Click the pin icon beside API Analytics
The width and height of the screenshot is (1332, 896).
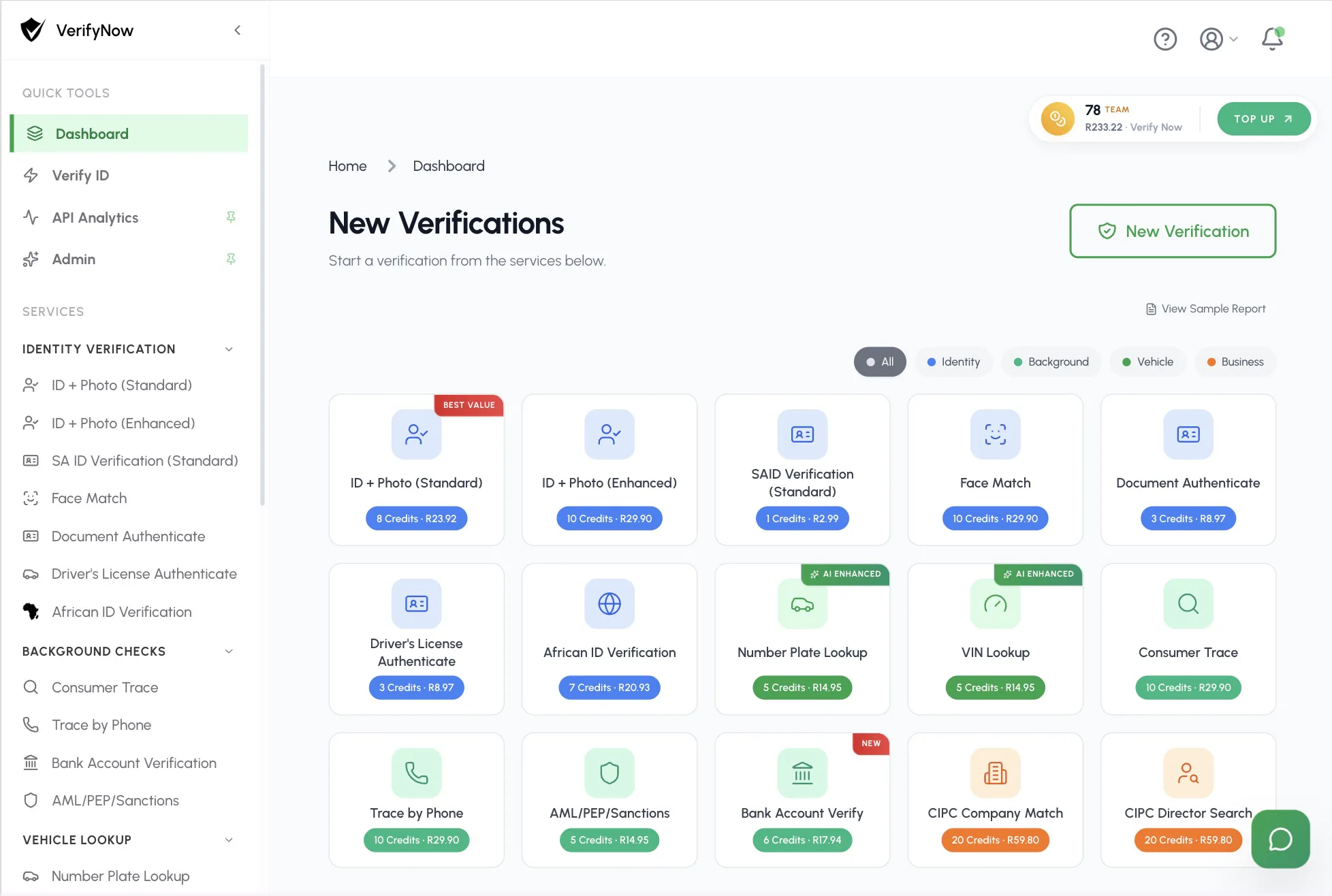231,217
